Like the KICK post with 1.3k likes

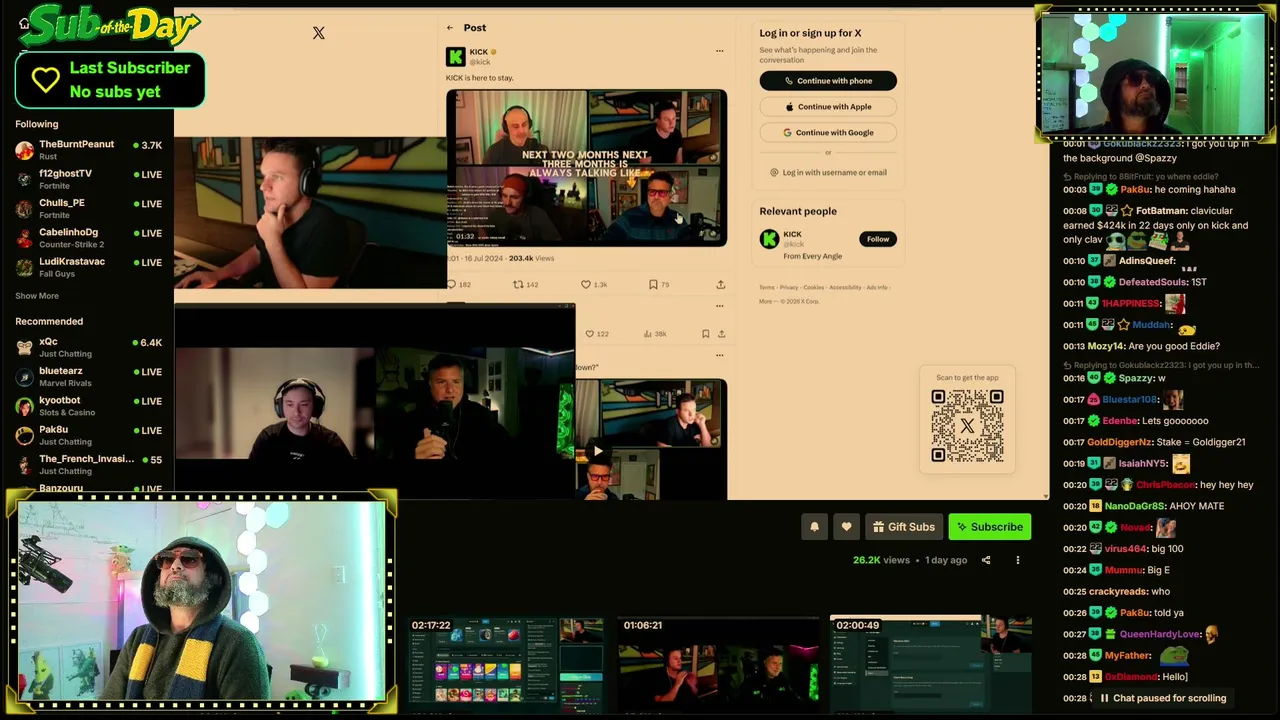[586, 285]
